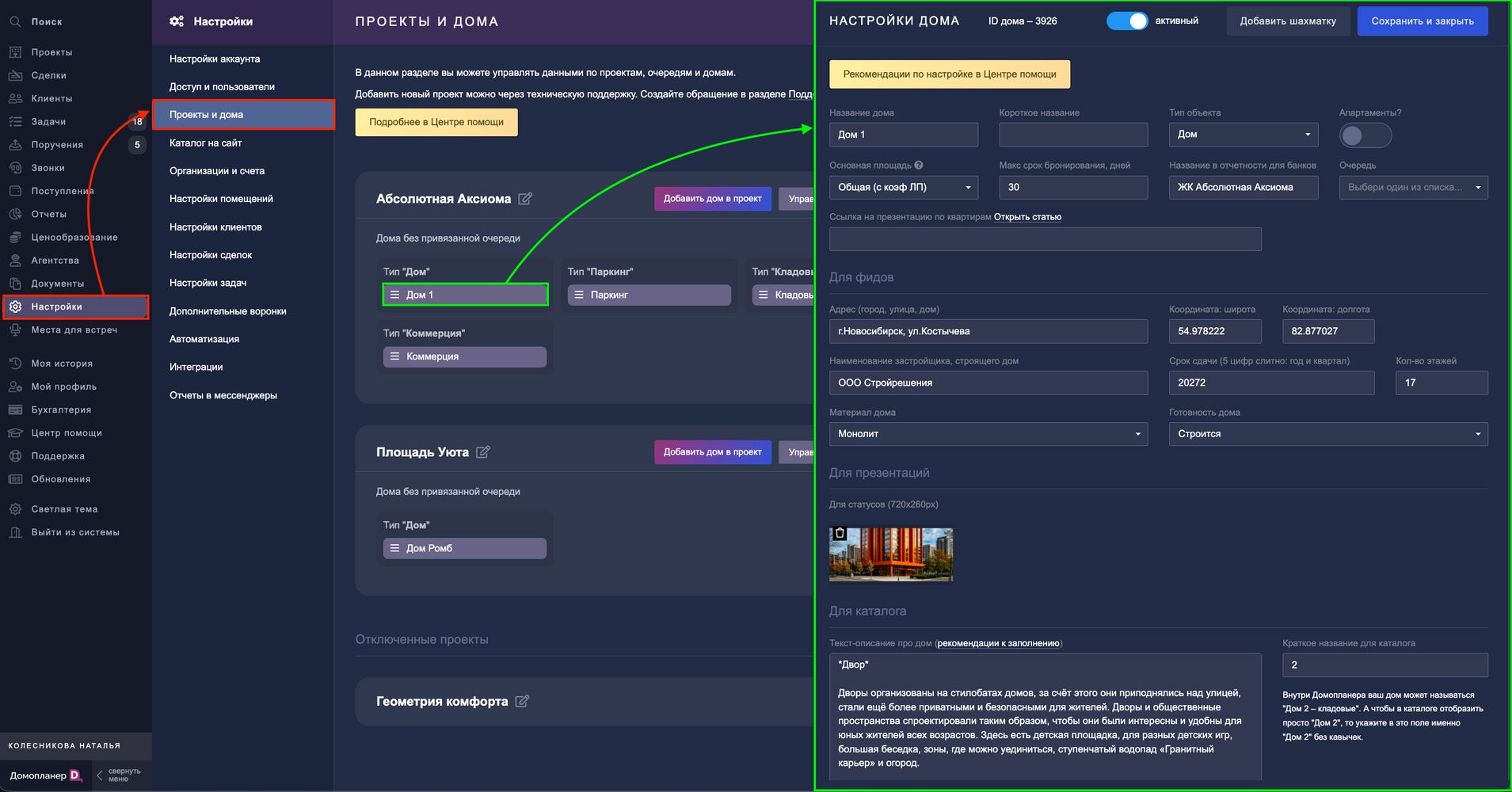Click the drag handle icon on Дом Ромб
This screenshot has width=1512, height=792.
pos(394,548)
